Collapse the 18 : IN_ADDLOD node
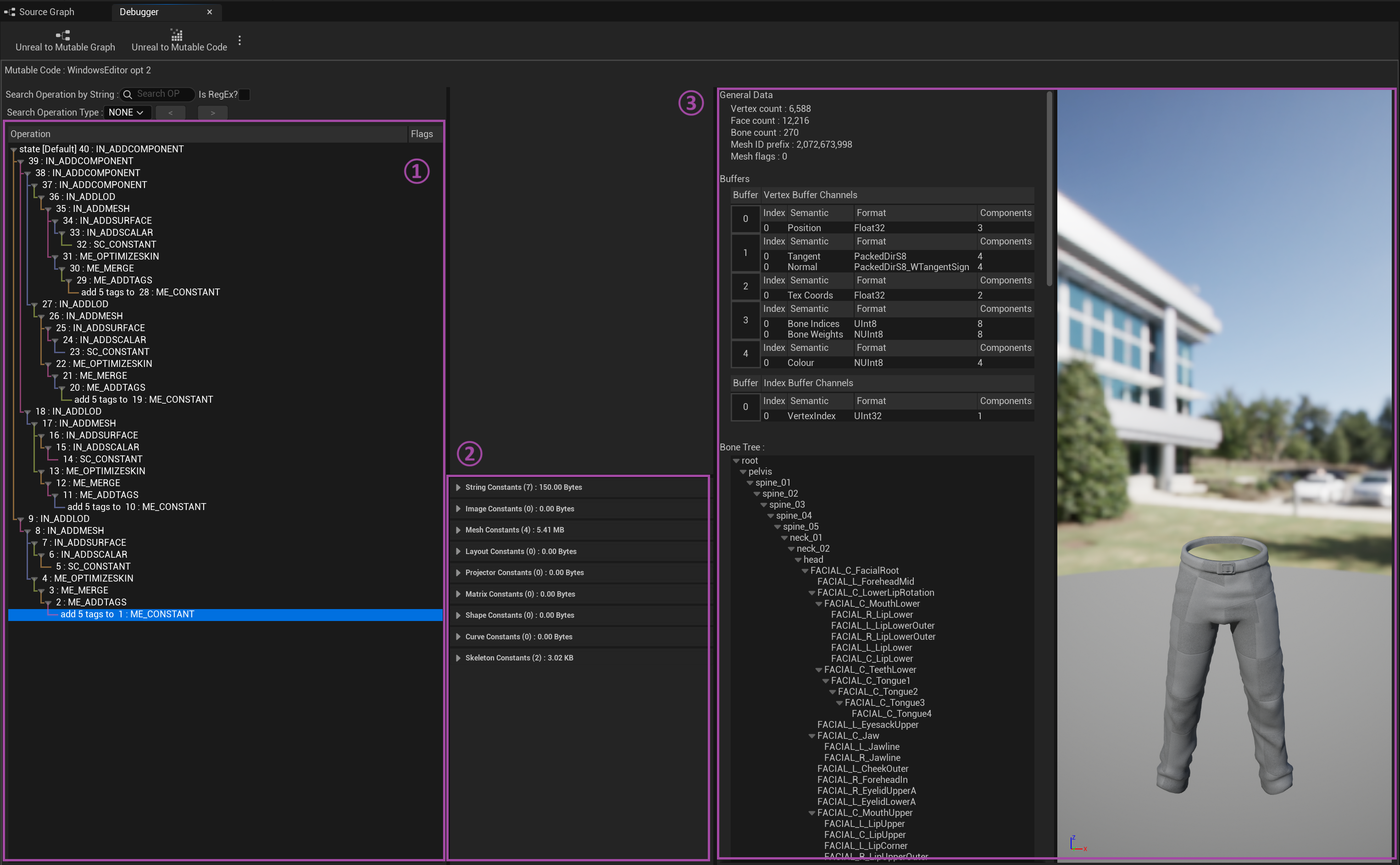The height and width of the screenshot is (865, 1400). tap(28, 412)
